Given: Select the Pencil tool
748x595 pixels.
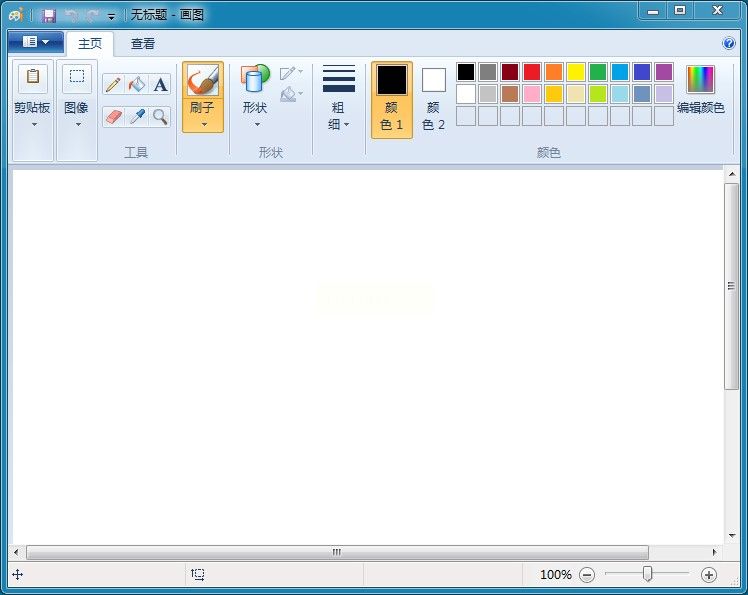Looking at the screenshot, I should (113, 85).
